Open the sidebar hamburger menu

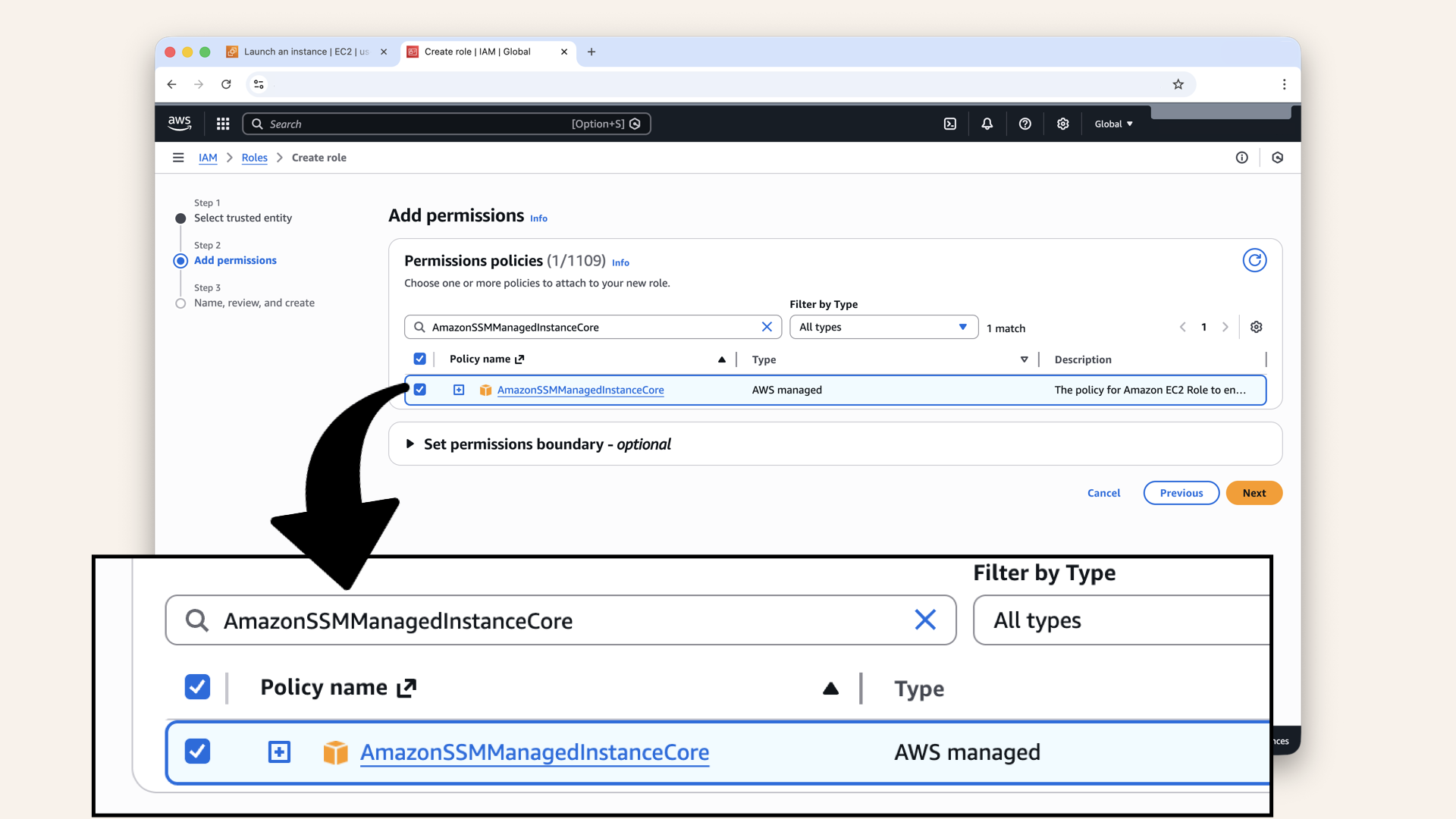click(178, 158)
